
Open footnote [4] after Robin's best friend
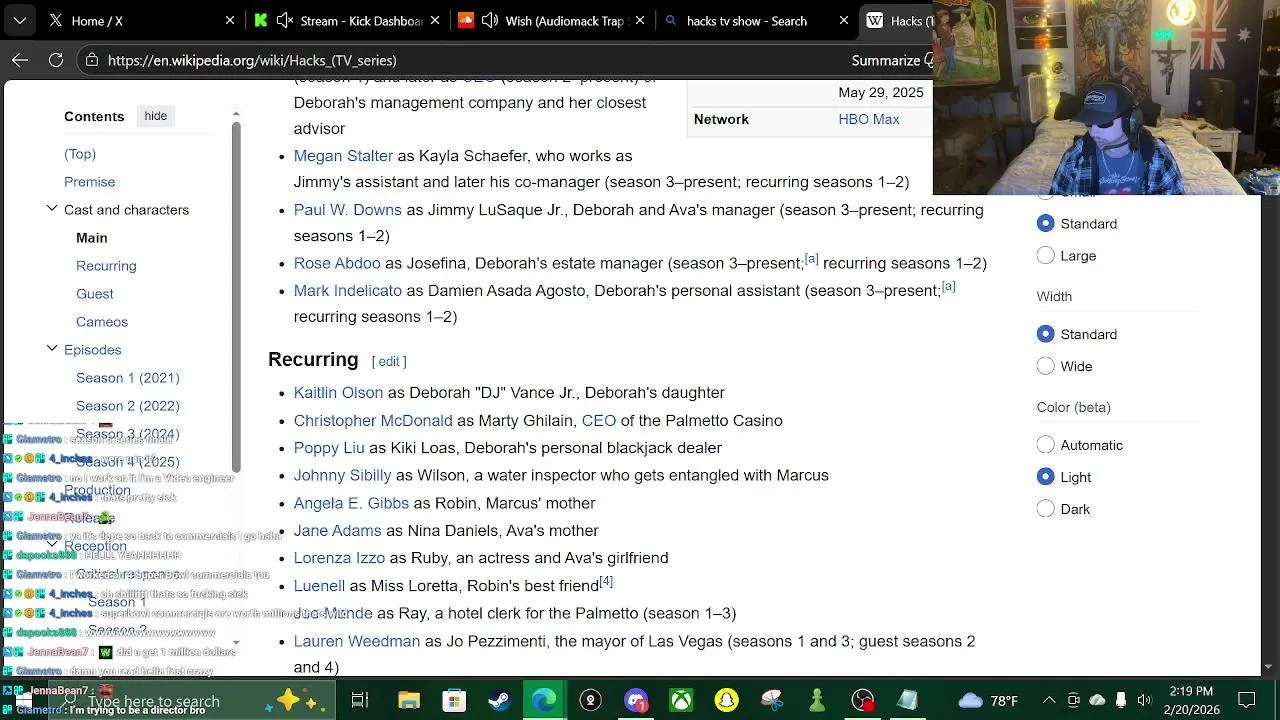[606, 581]
